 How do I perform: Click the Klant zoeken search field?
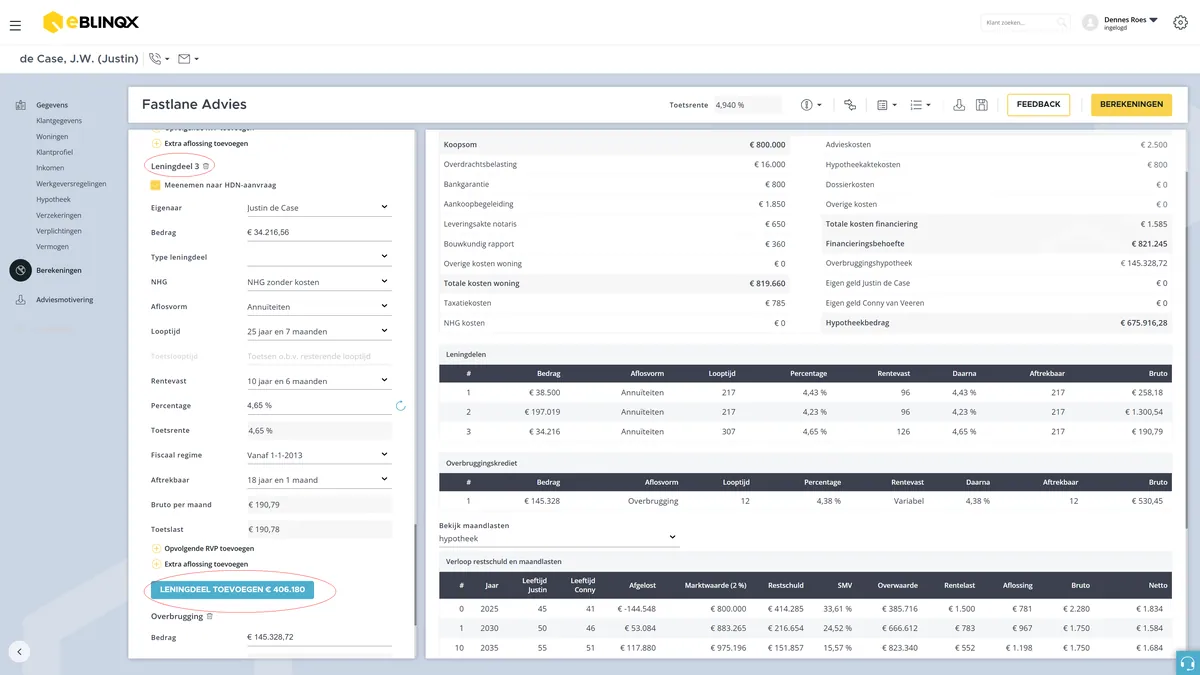click(x=1026, y=22)
